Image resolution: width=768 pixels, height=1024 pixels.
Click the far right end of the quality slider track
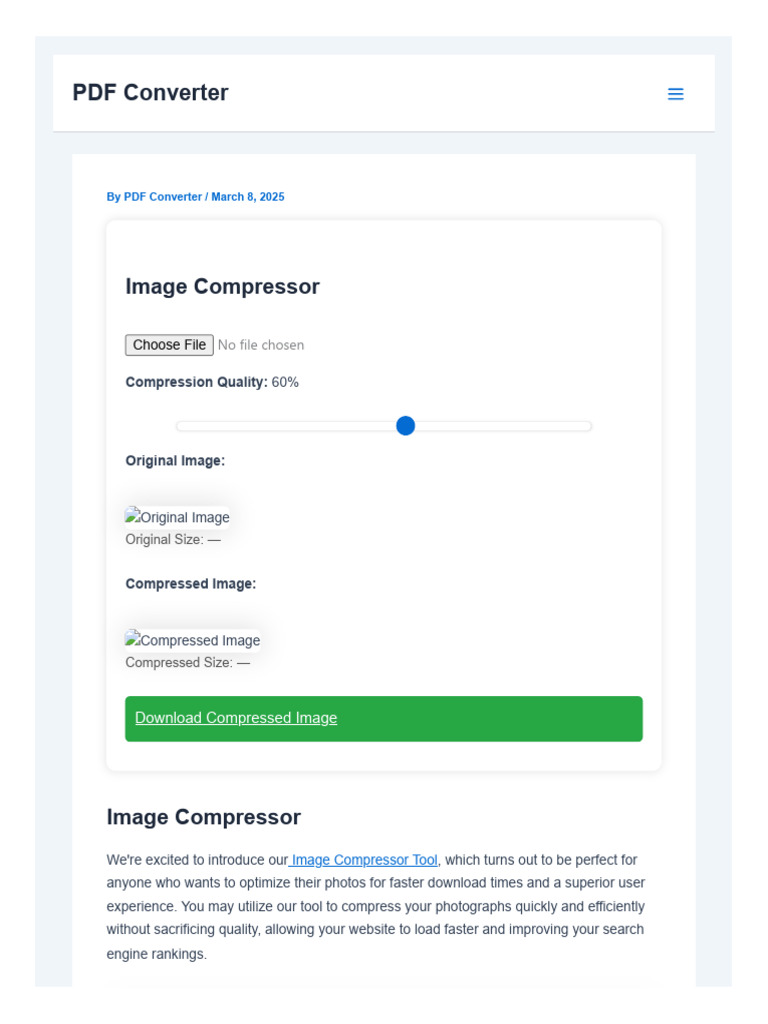point(588,426)
